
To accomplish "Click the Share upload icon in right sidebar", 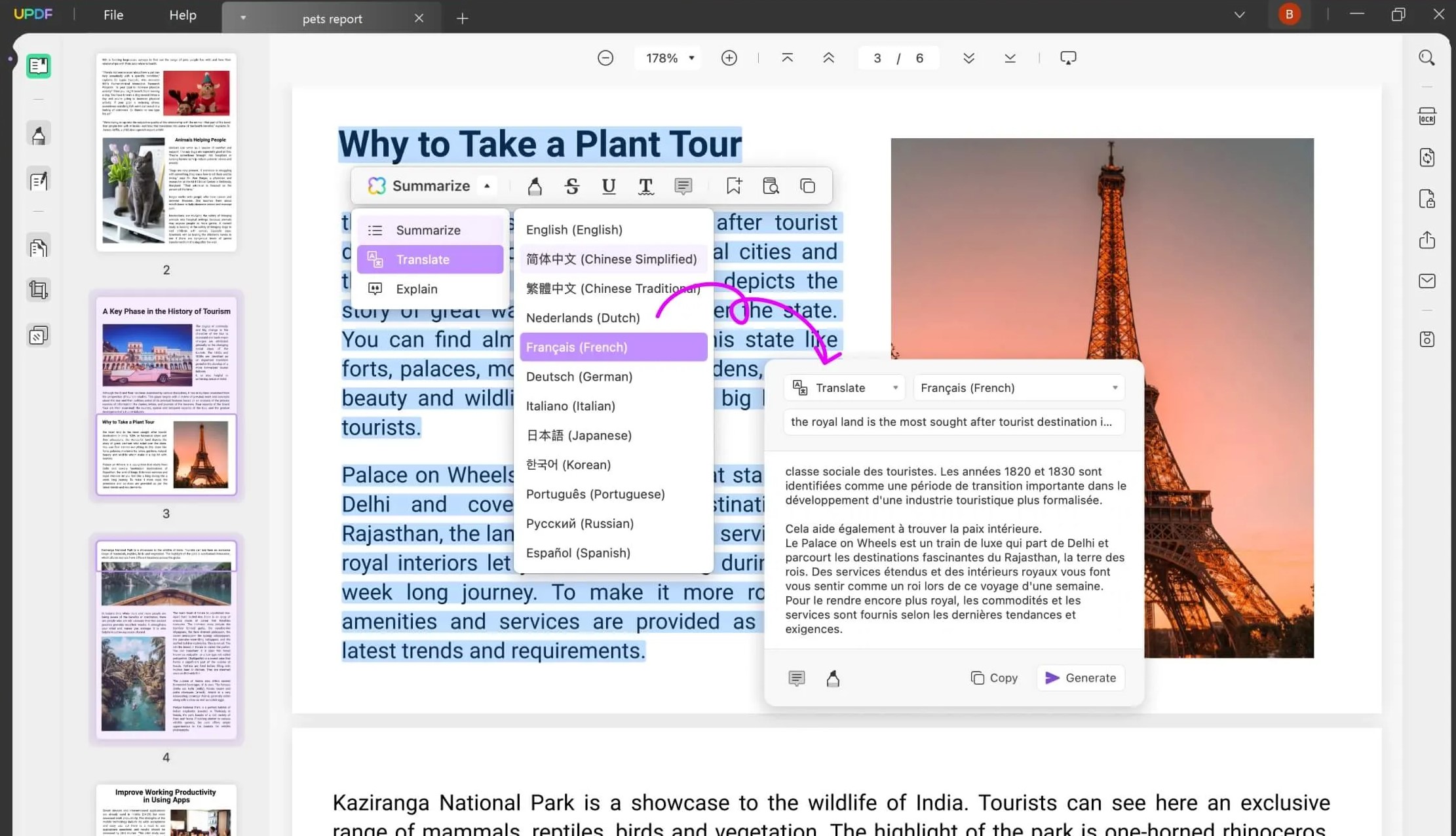I will pos(1427,240).
